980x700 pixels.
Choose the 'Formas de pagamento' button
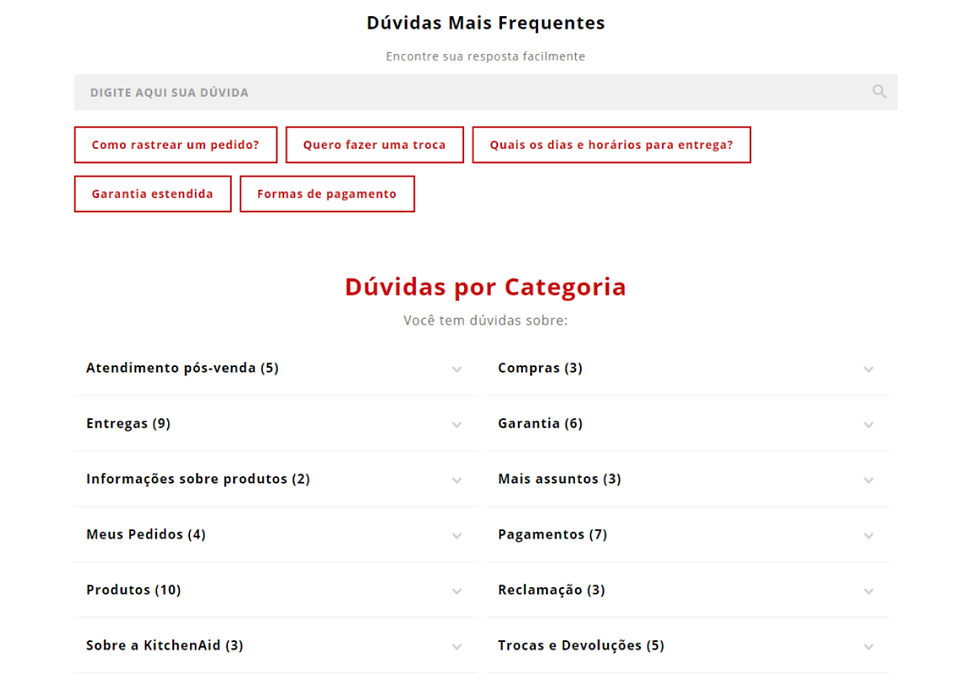pos(327,194)
